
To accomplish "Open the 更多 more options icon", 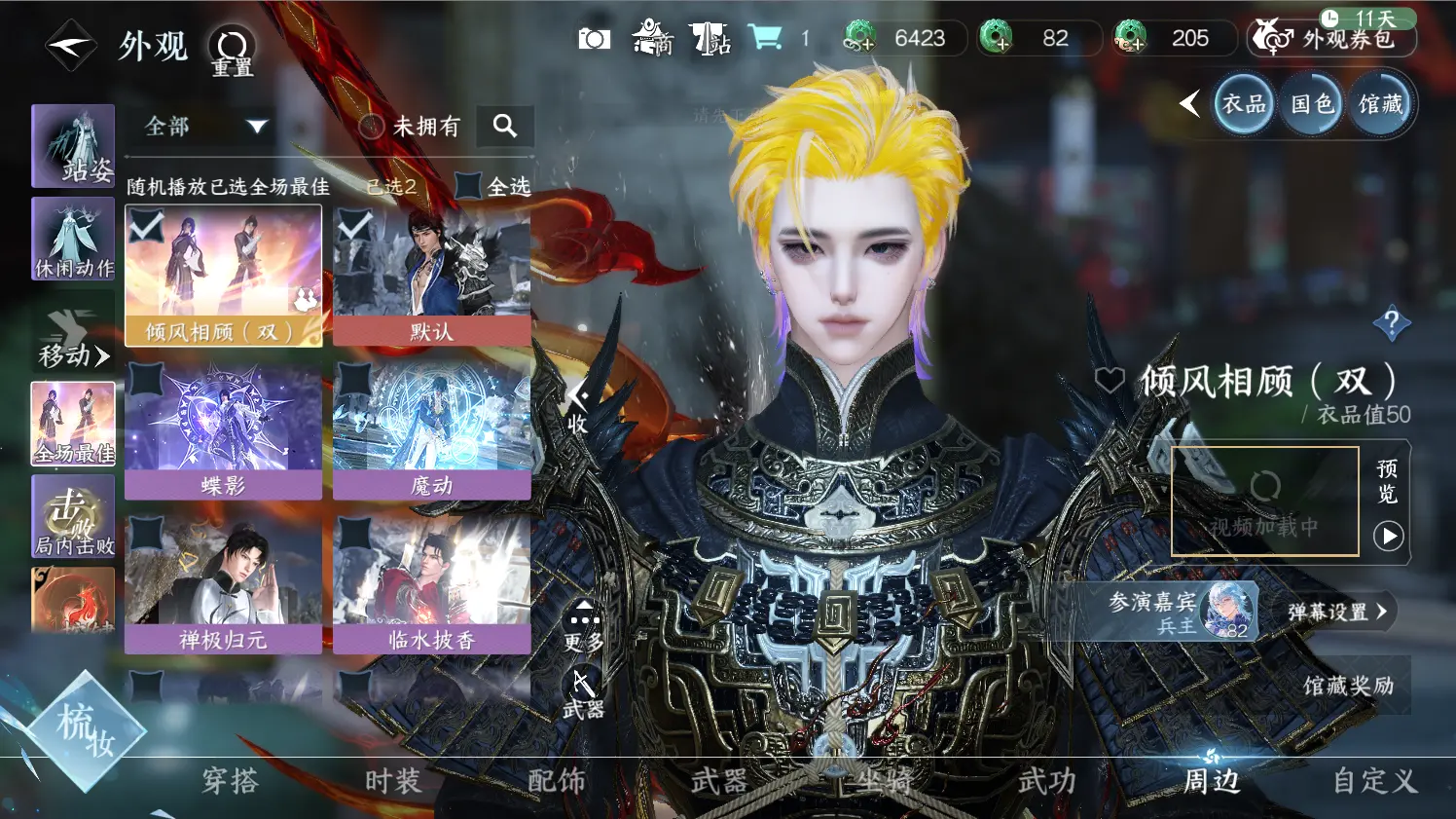I will pyautogui.click(x=583, y=627).
